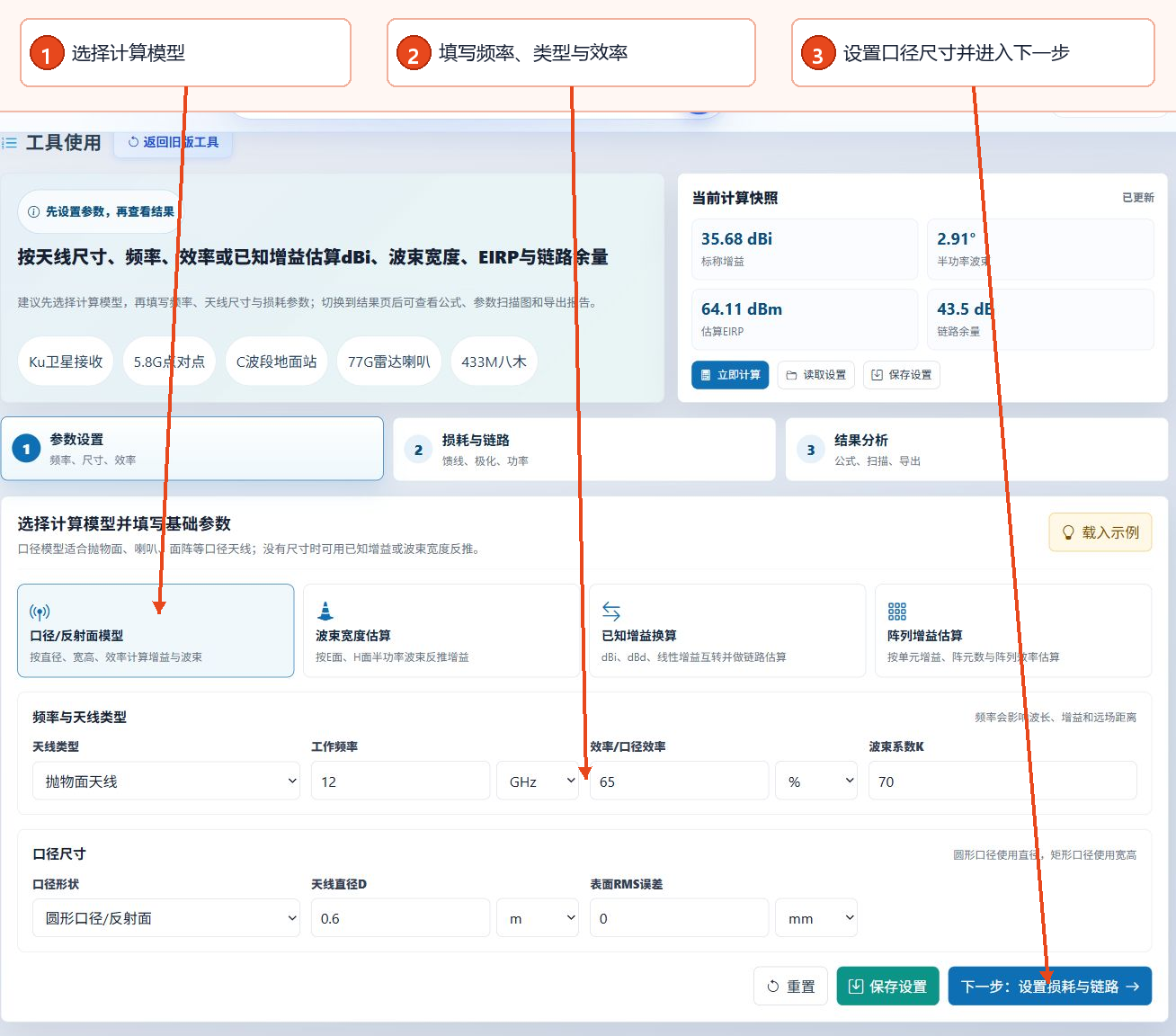1176x1036 pixels.
Task: Click the cone icon of 波束宽度估算
Action: pos(325,612)
